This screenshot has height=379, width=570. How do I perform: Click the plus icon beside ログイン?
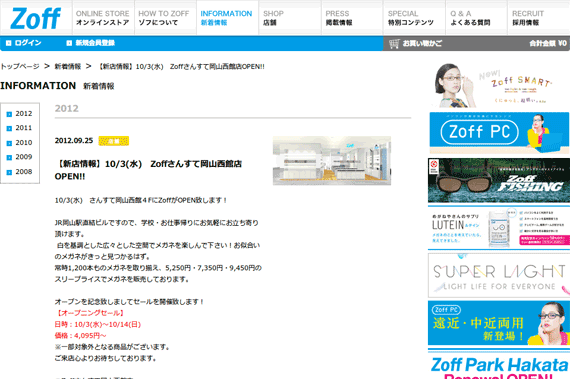[x=8, y=43]
